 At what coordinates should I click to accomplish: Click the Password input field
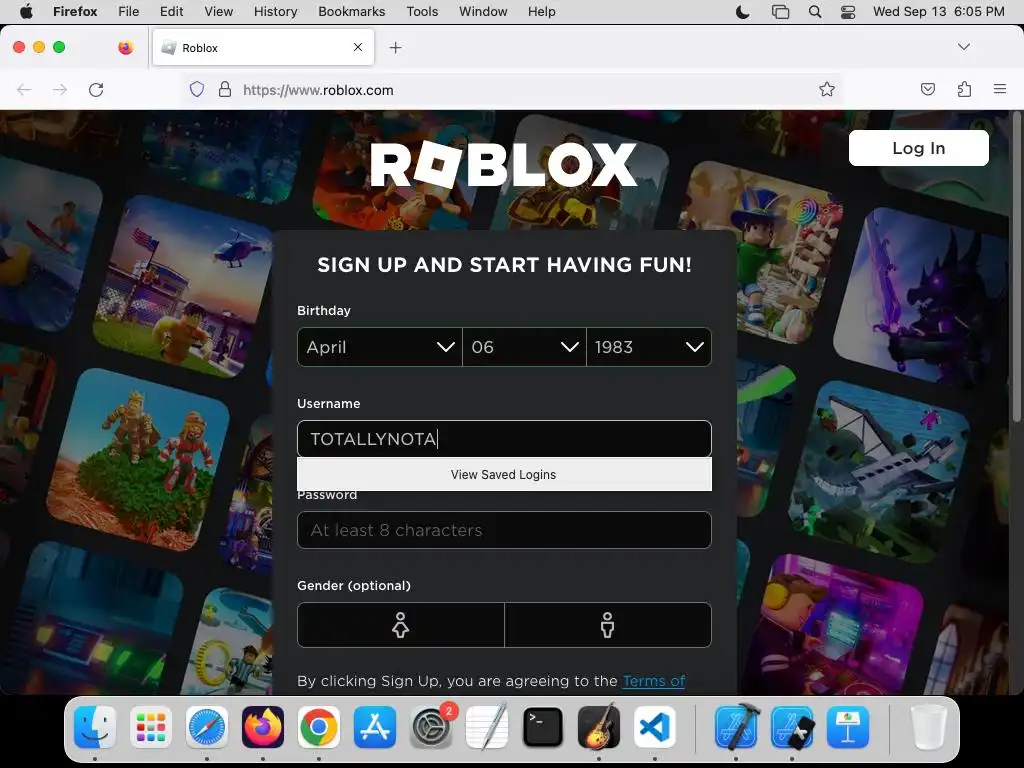504,530
